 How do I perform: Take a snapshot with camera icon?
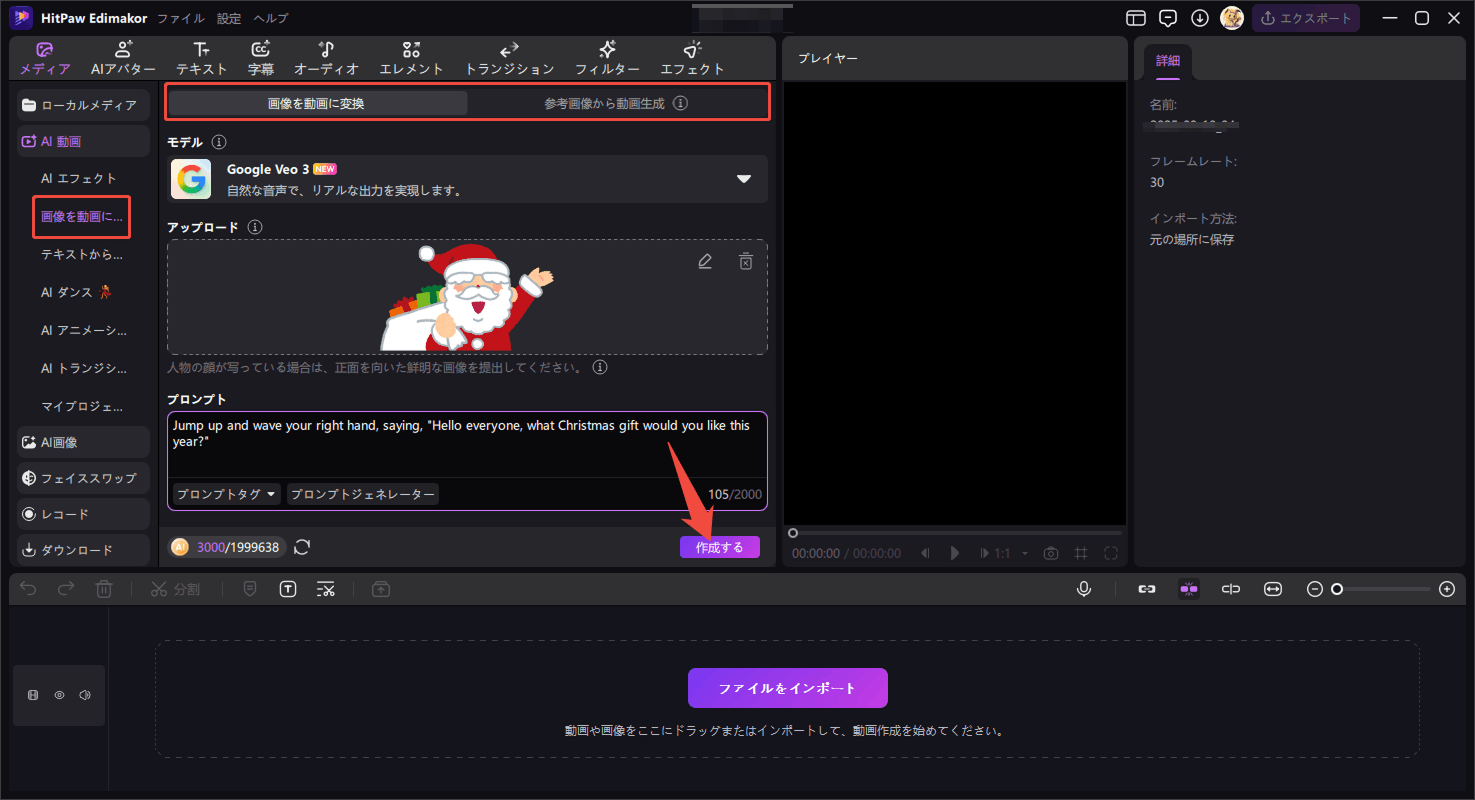pyautogui.click(x=1051, y=553)
